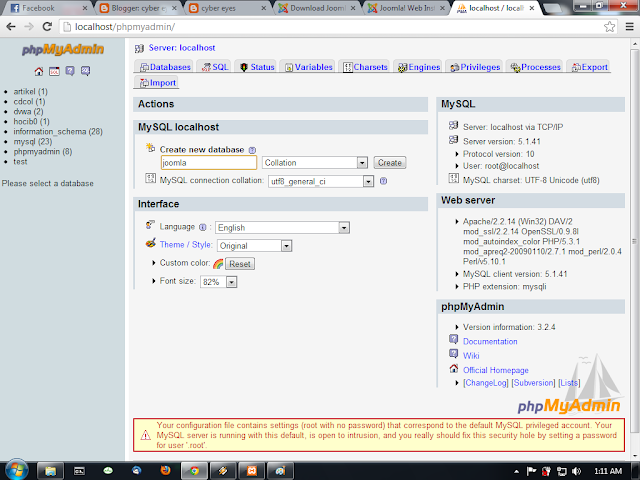Open Windows Explorer from taskbar
The height and width of the screenshot is (480, 640).
pos(50,471)
